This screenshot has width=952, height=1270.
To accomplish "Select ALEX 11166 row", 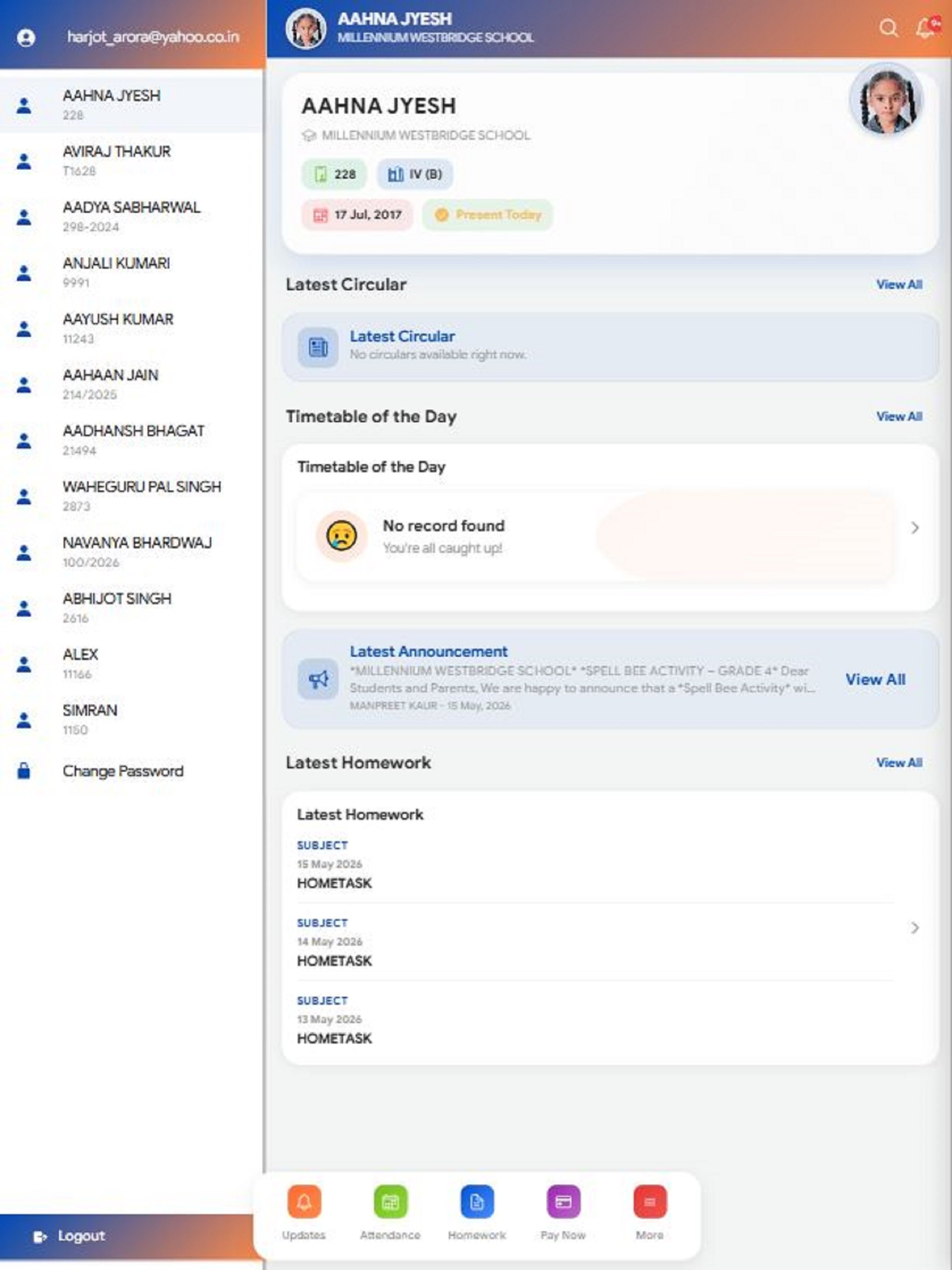I will [131, 664].
